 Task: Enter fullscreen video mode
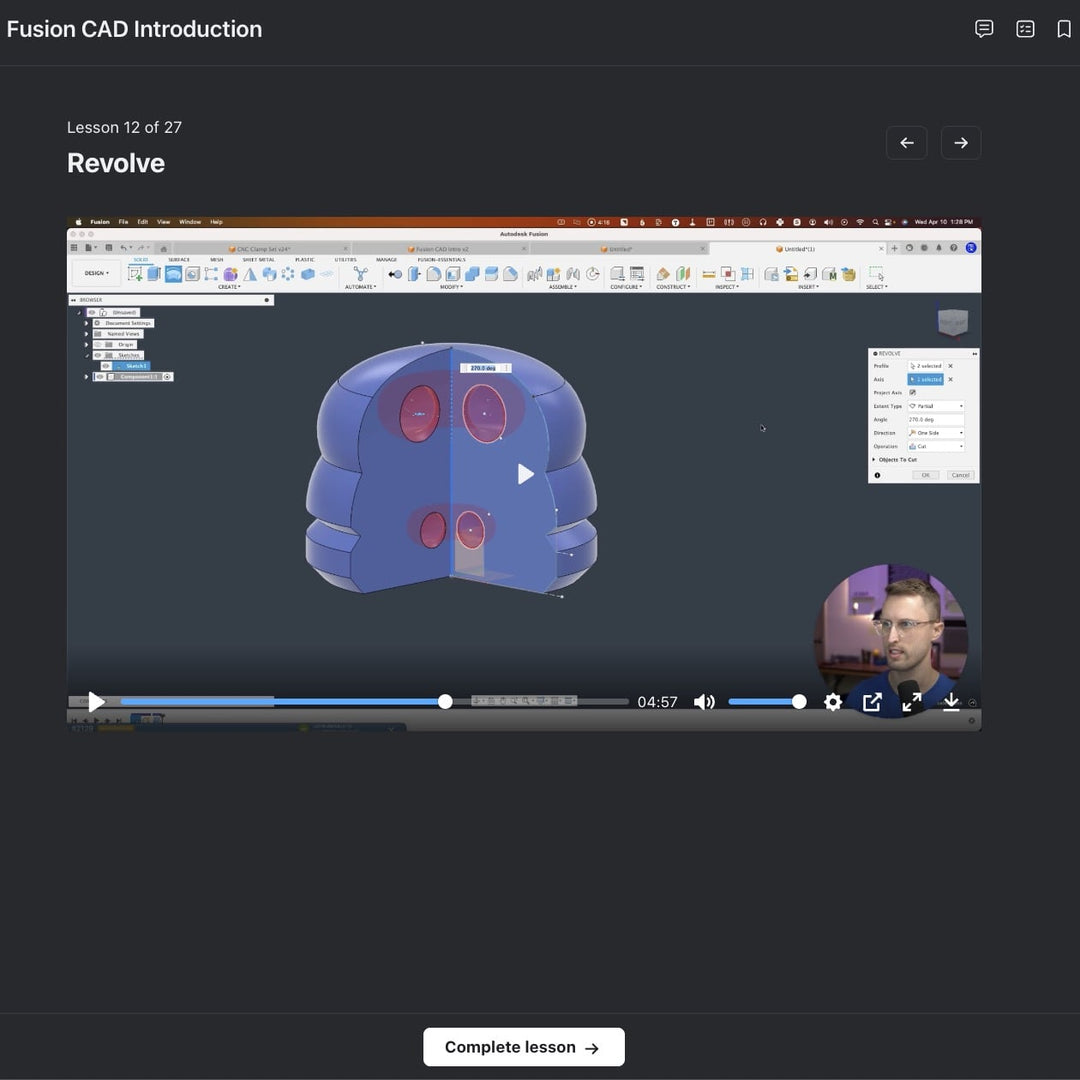(x=912, y=702)
